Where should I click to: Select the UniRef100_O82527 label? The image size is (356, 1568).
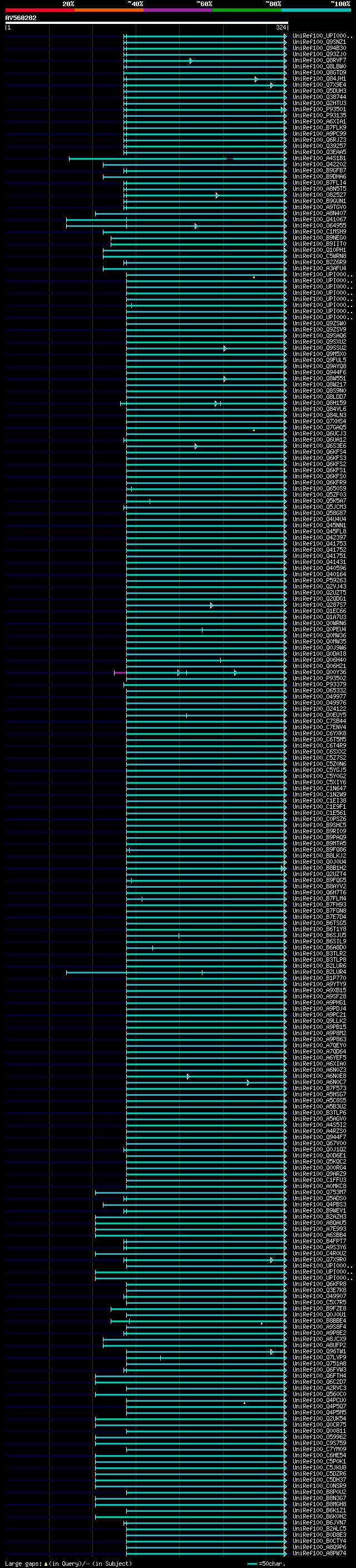319,195
